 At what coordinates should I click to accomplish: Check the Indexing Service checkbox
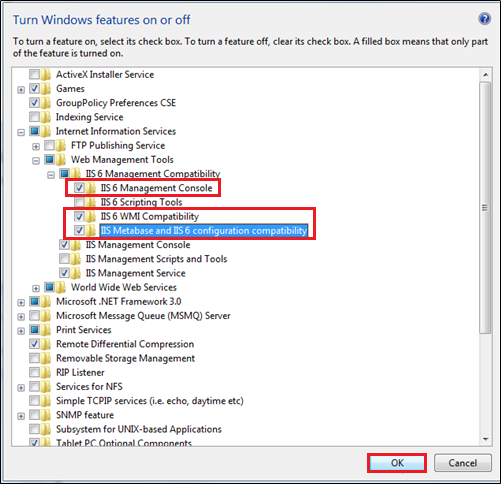pos(34,117)
